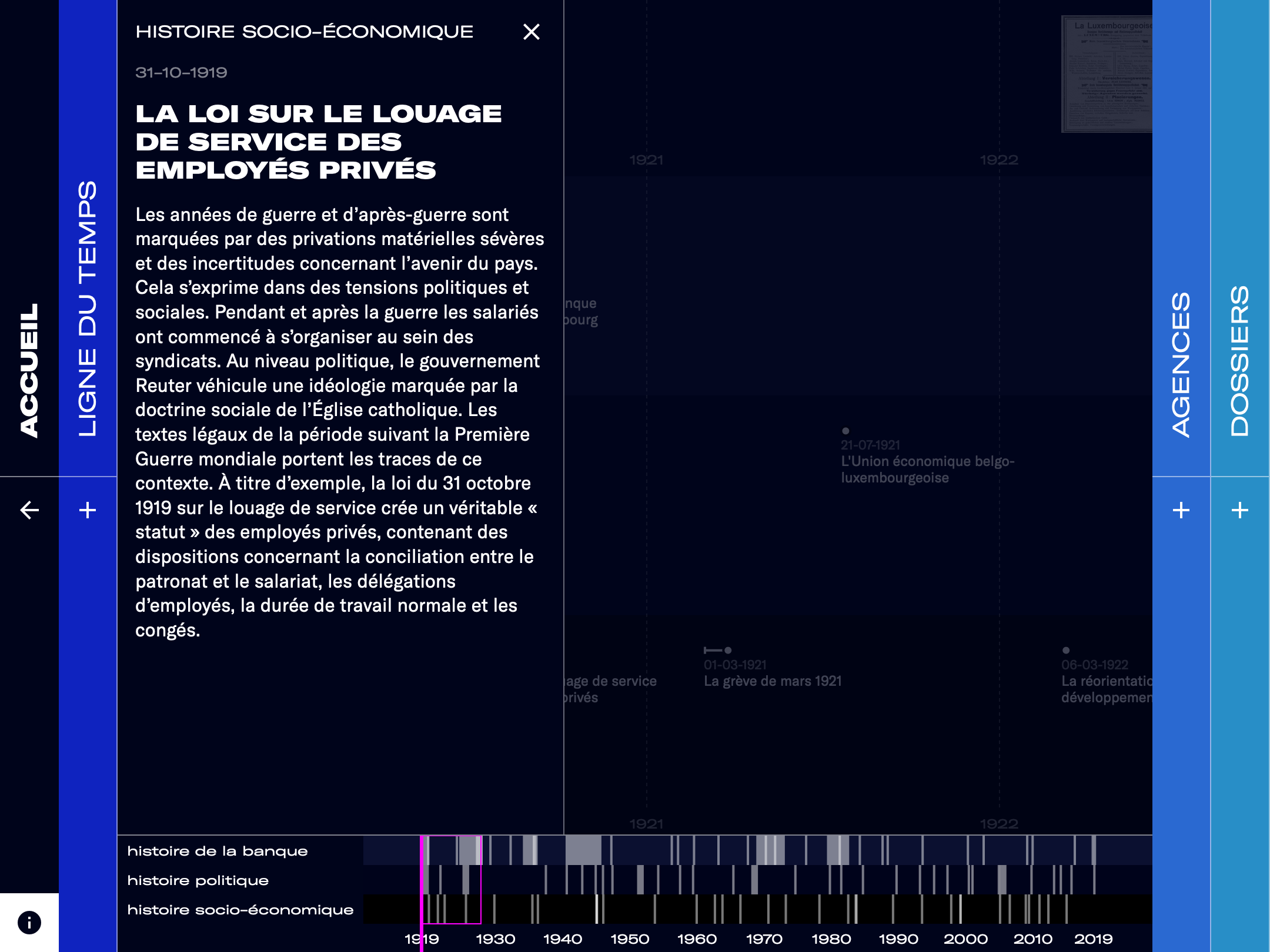
Task: Open the info icon
Action: pos(29,922)
